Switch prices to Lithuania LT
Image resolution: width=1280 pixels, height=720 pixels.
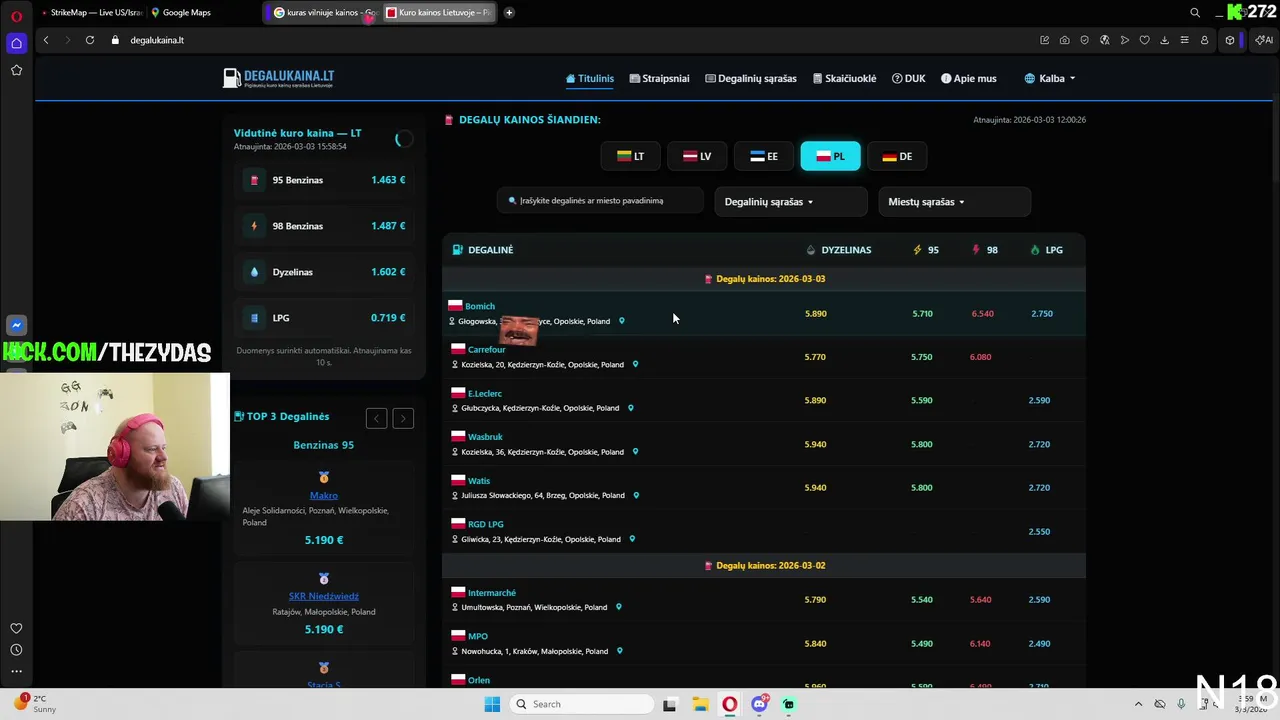coord(631,156)
